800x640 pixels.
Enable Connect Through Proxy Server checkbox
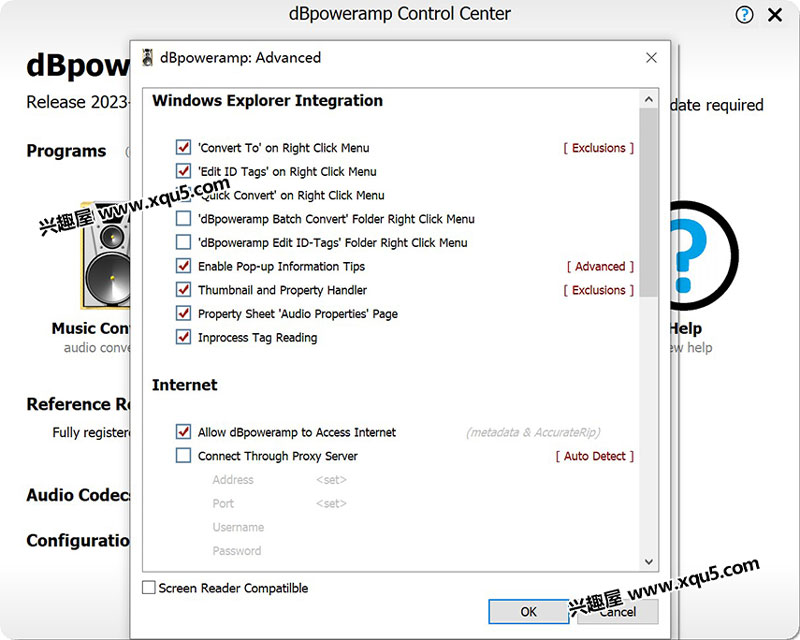tap(183, 455)
